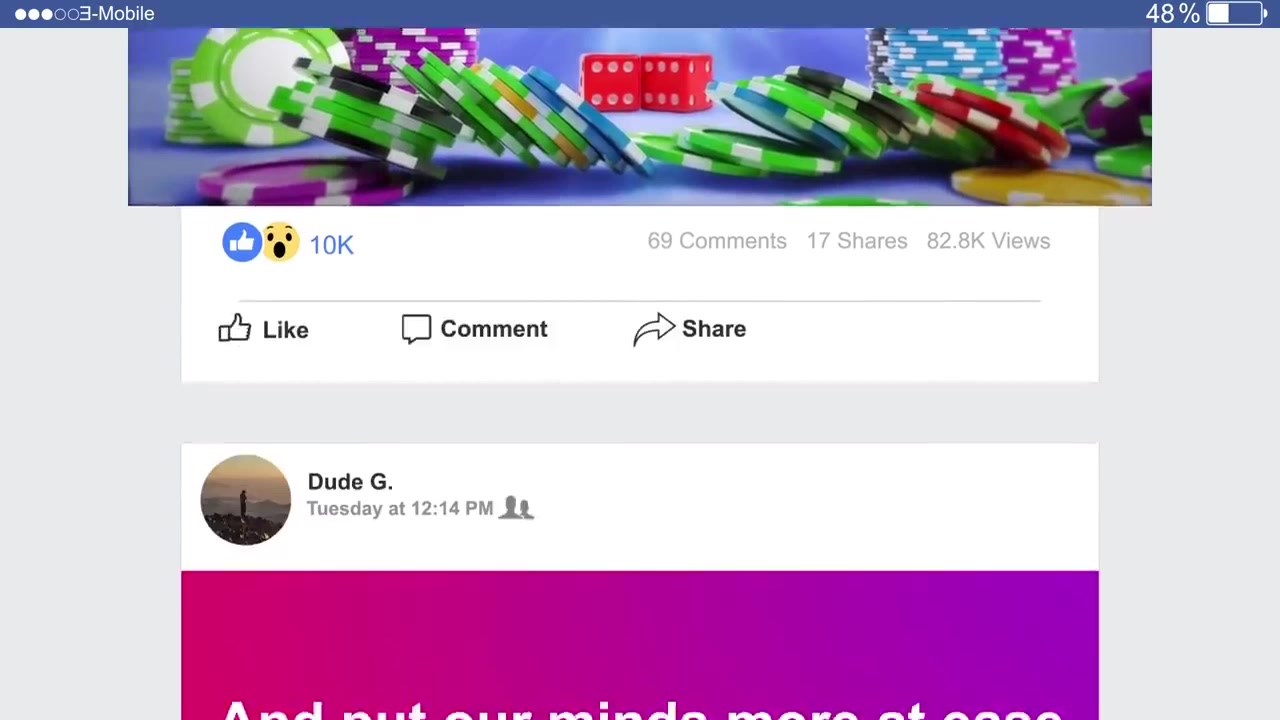Open the Dude G. profile name
Screen dimensions: 1280x720
coord(350,482)
